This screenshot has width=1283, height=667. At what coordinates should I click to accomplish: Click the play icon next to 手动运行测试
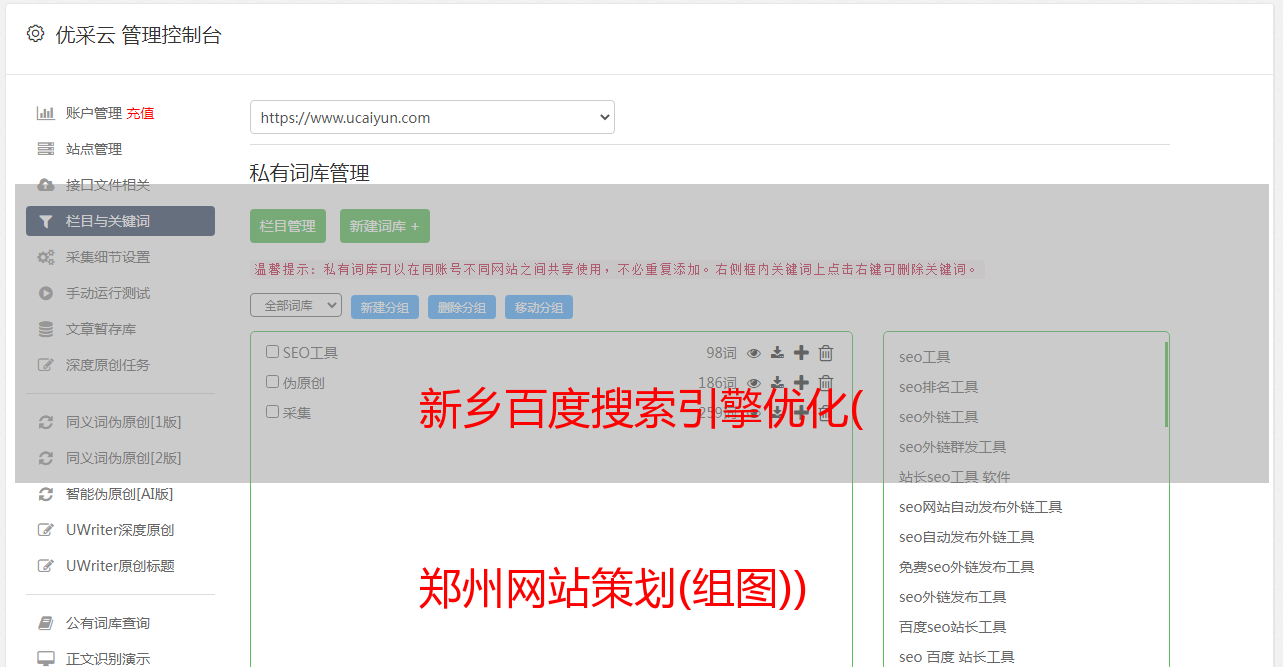(46, 293)
